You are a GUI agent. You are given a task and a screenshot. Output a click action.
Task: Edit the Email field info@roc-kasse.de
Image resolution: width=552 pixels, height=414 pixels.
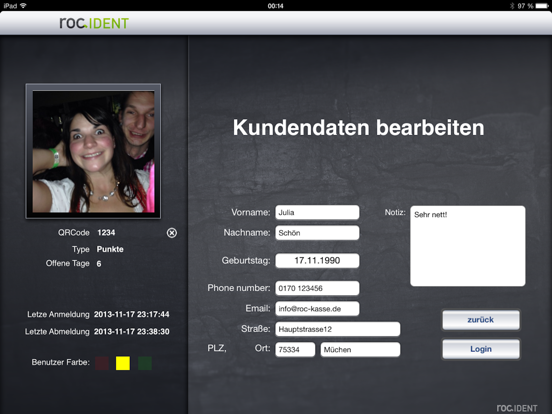click(x=317, y=308)
